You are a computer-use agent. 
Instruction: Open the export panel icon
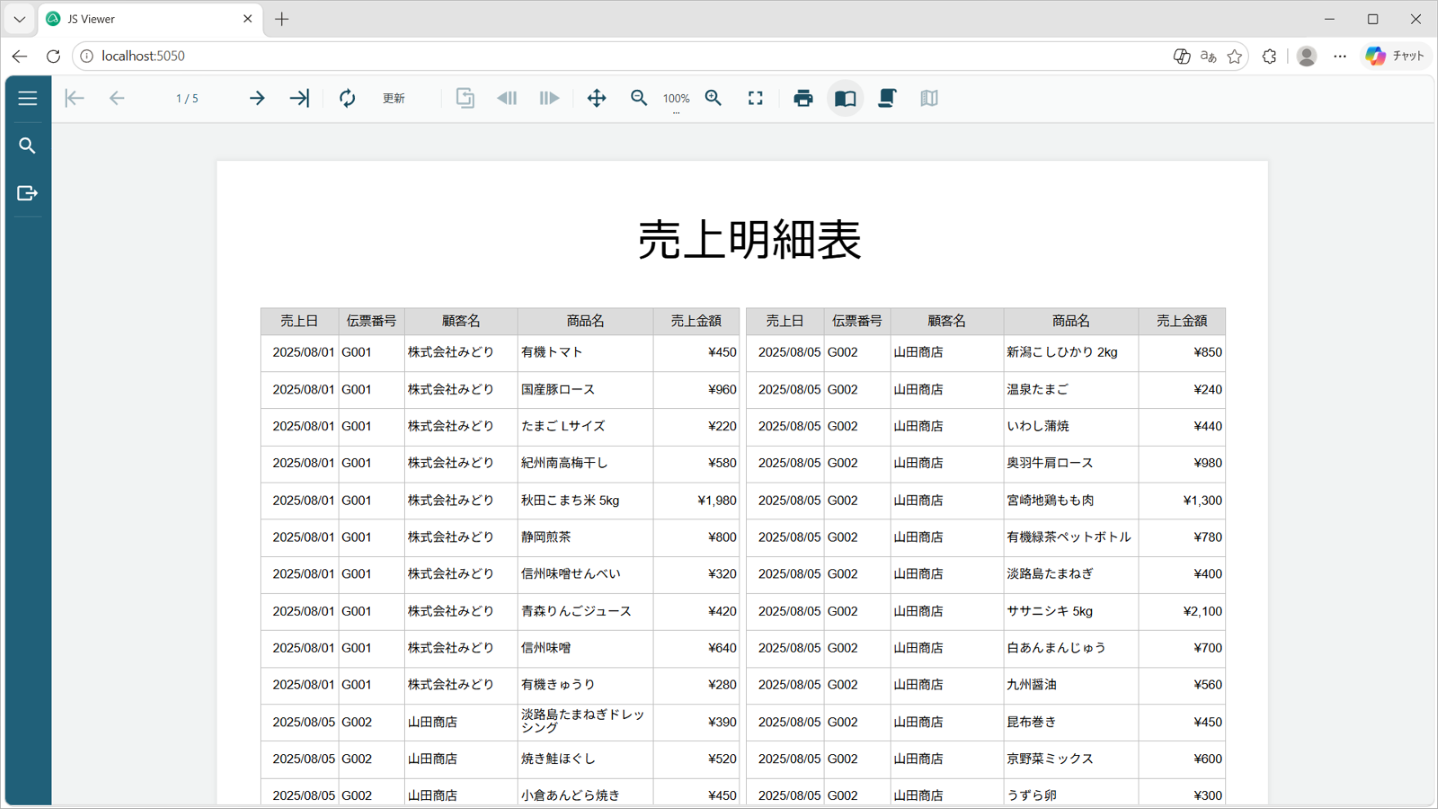pos(27,193)
